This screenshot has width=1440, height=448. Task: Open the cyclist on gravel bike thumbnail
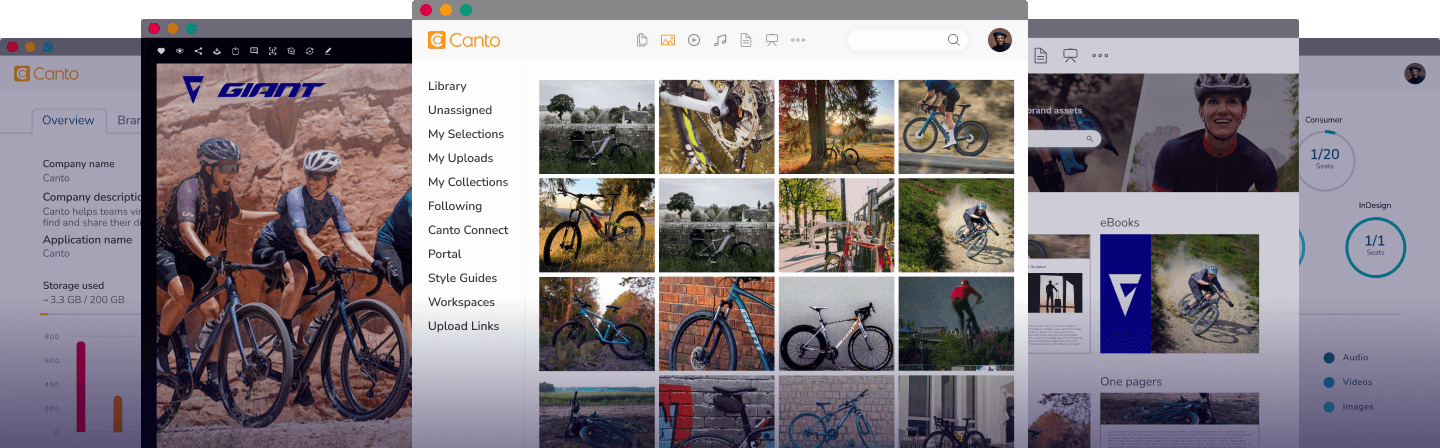point(956,127)
